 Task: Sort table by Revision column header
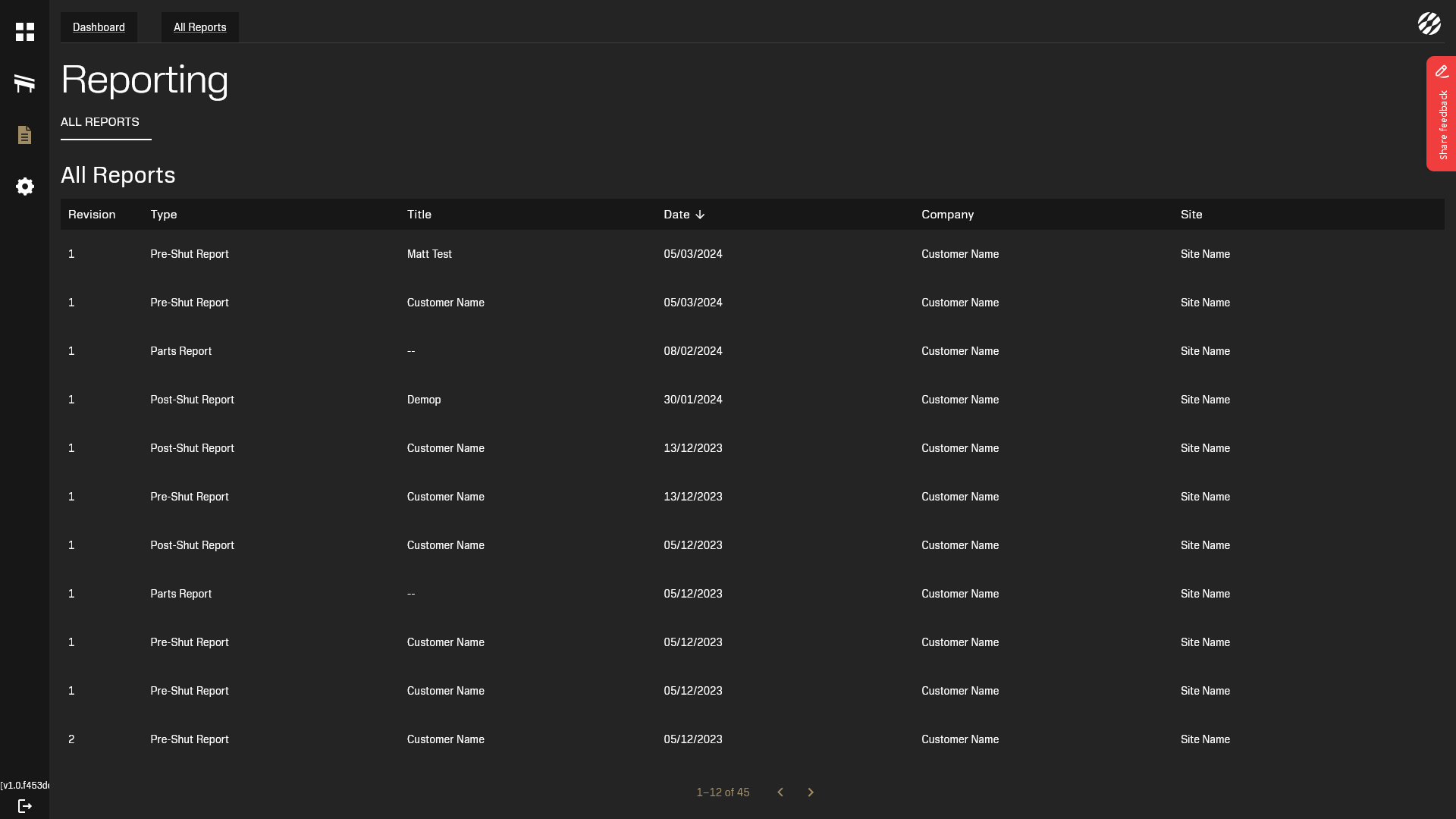click(92, 215)
